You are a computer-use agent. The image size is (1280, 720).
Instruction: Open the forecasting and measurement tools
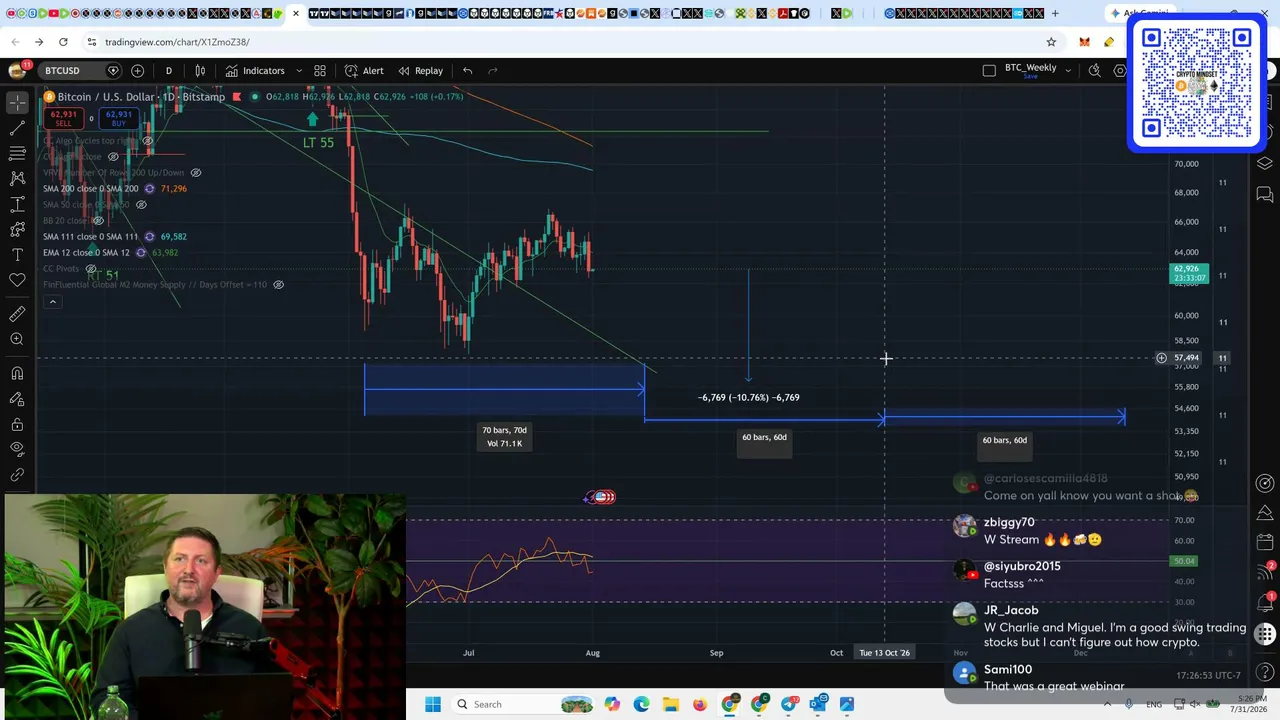pos(17,204)
